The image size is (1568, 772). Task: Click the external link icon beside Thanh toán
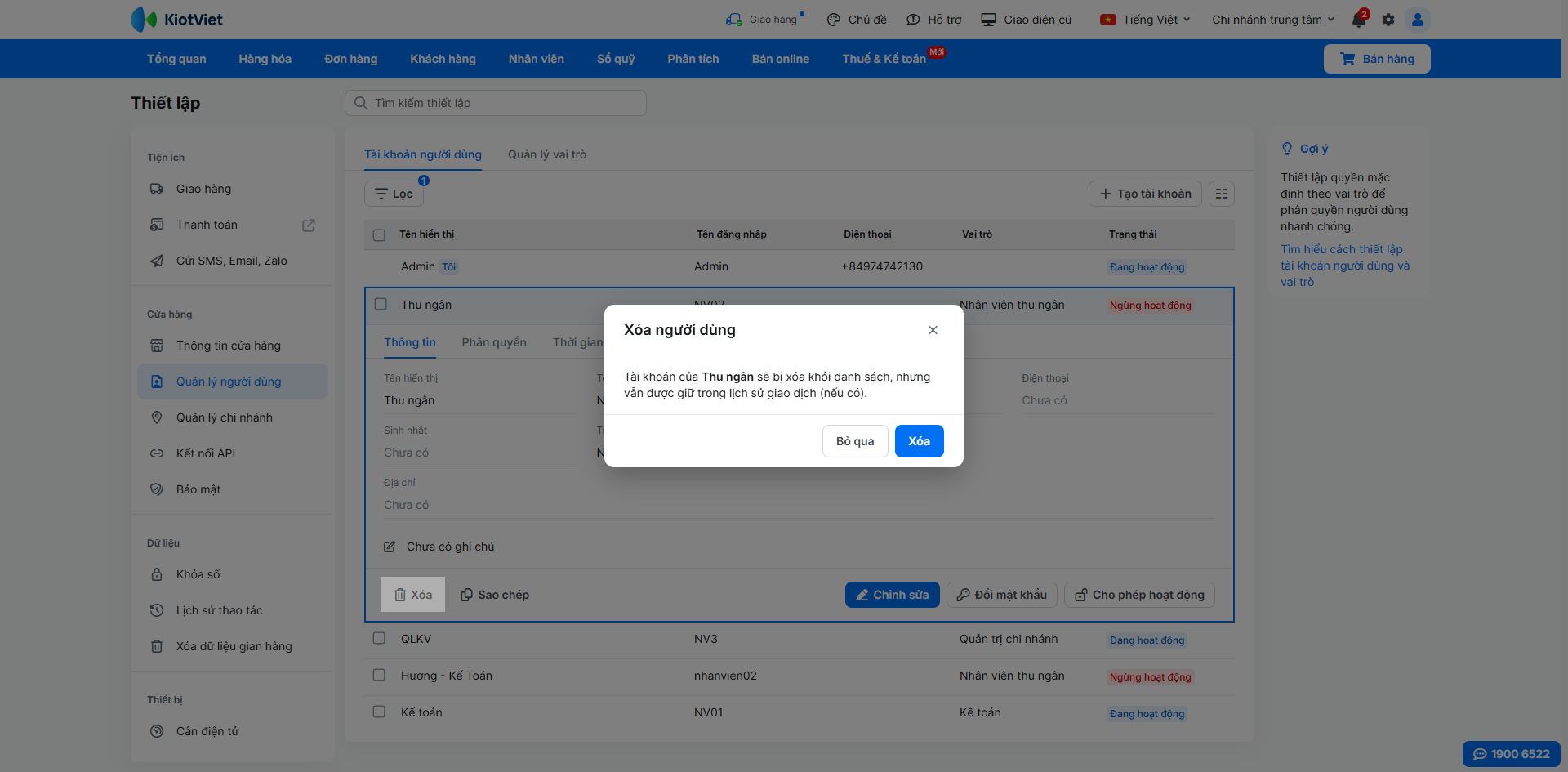[x=309, y=225]
